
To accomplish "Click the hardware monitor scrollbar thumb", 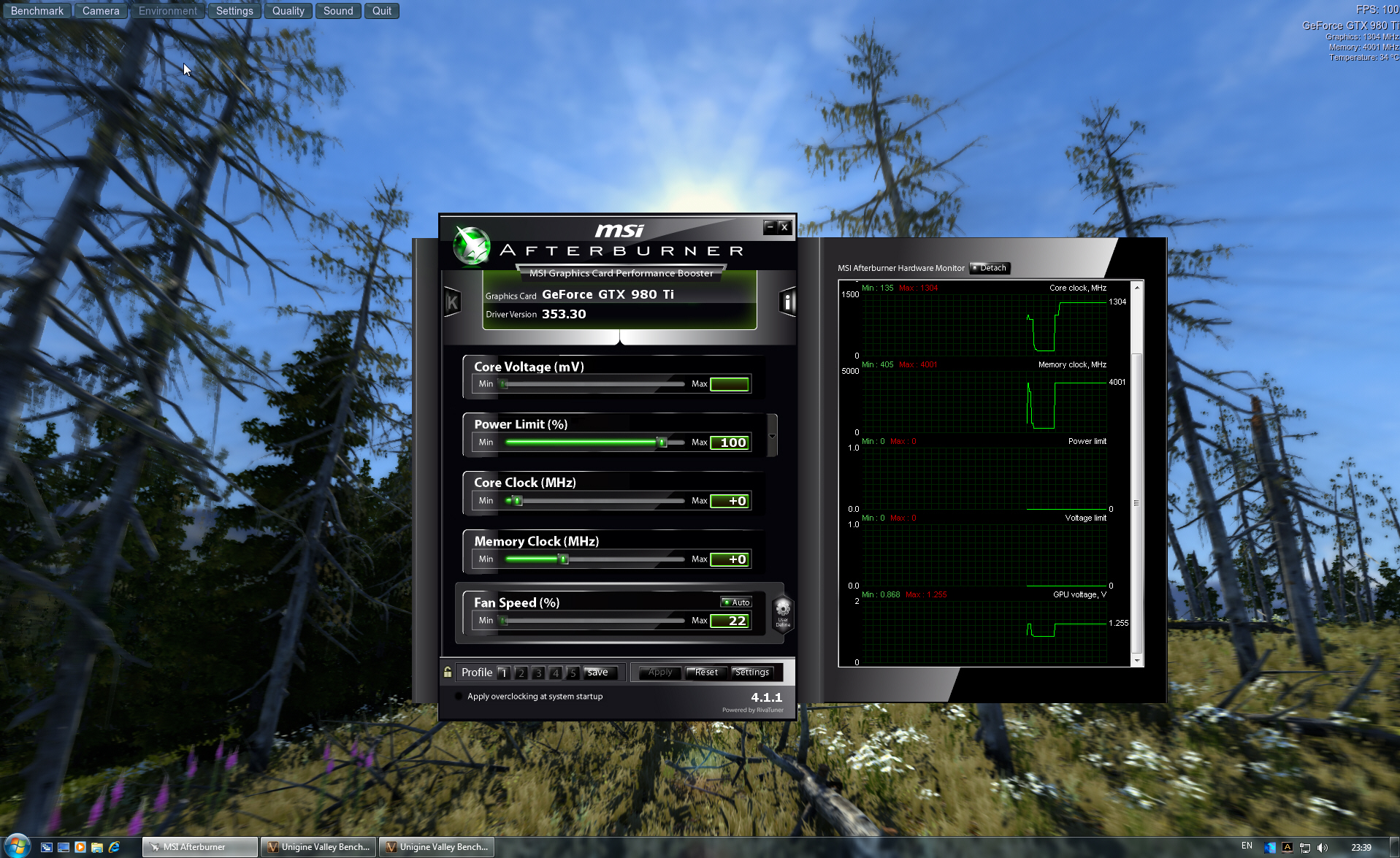I will point(1136,502).
